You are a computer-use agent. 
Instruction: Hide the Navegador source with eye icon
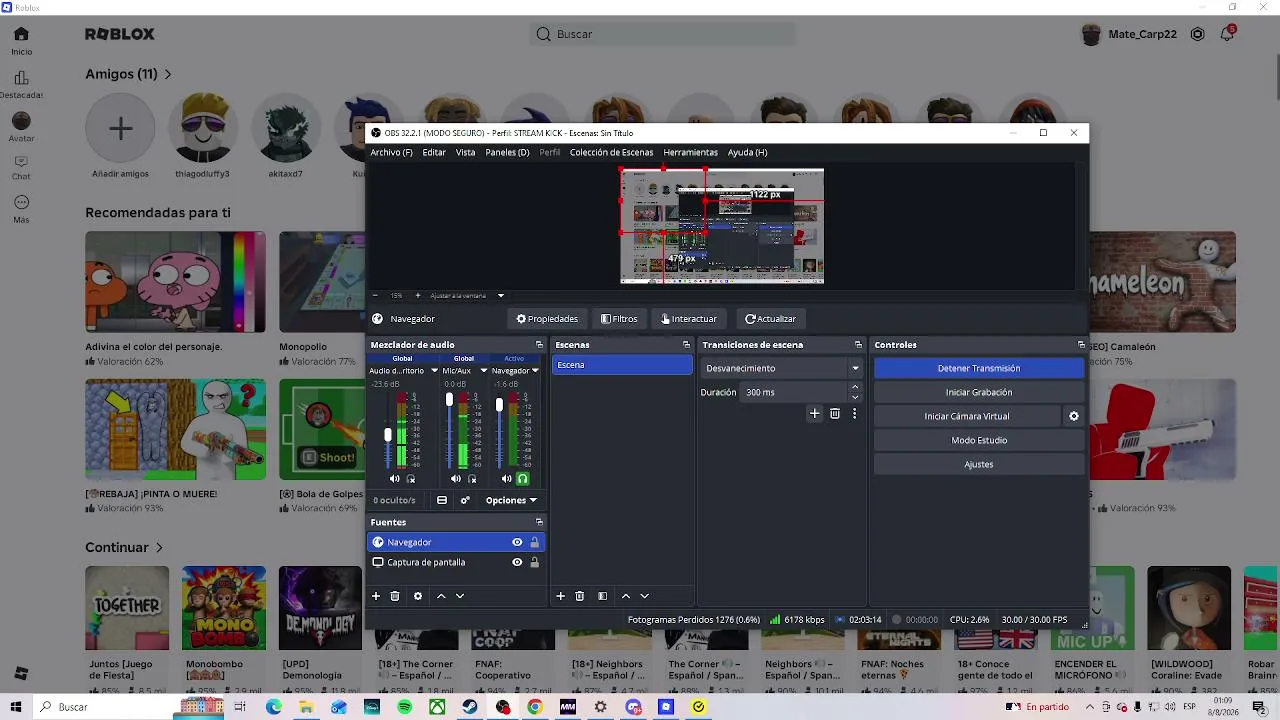pos(517,542)
